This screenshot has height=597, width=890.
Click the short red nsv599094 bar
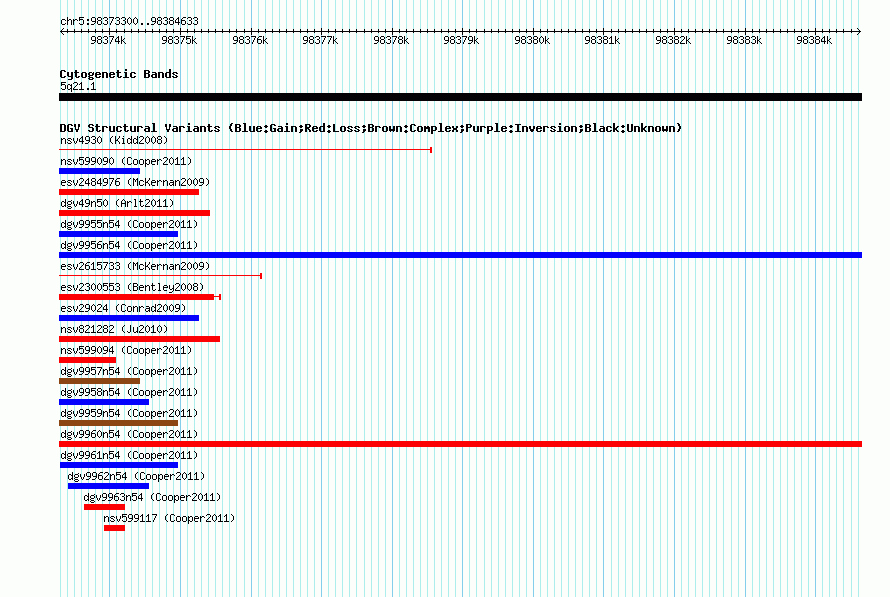coord(87,360)
